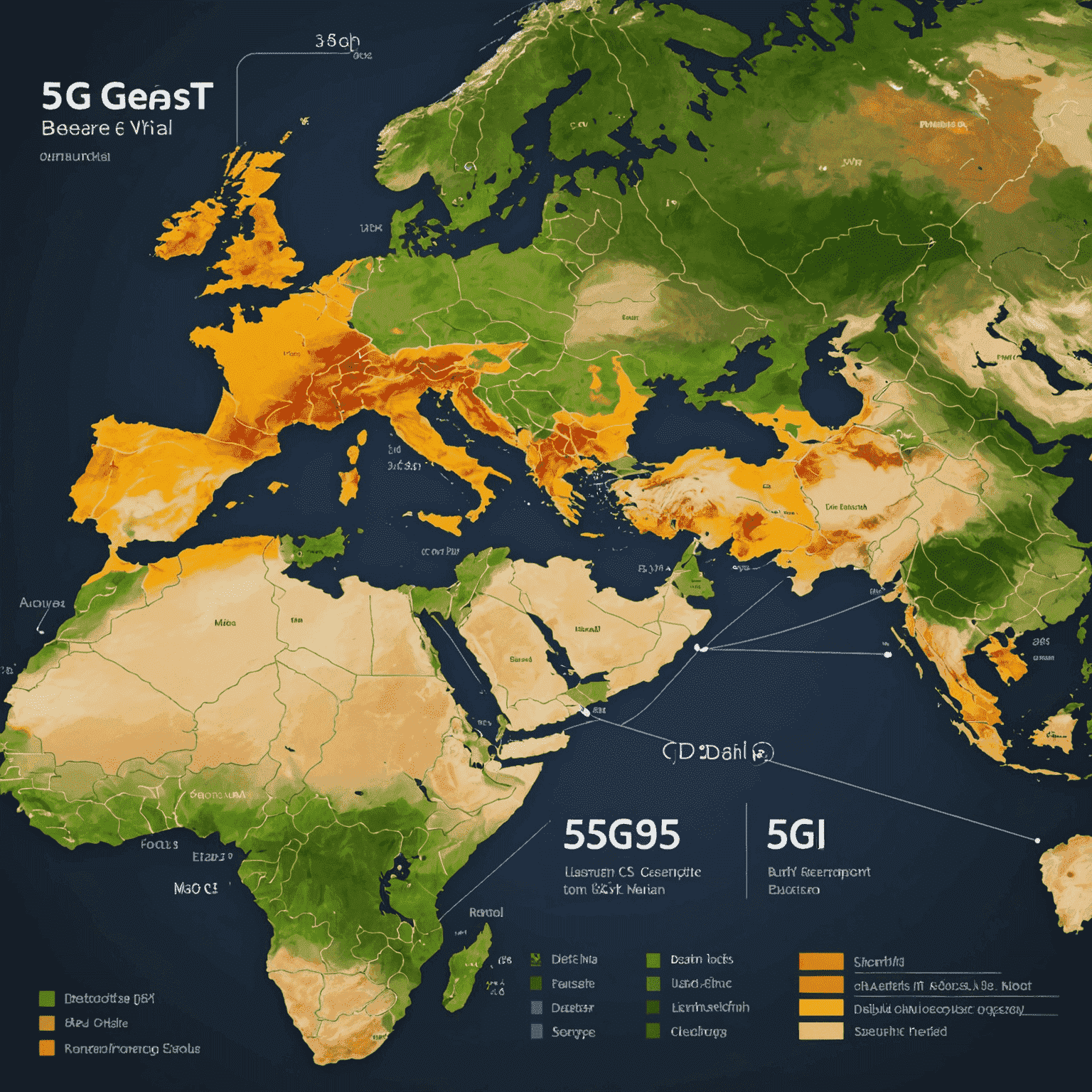Click the "5GI" heading
This screenshot has width=1092, height=1092.
point(796,835)
